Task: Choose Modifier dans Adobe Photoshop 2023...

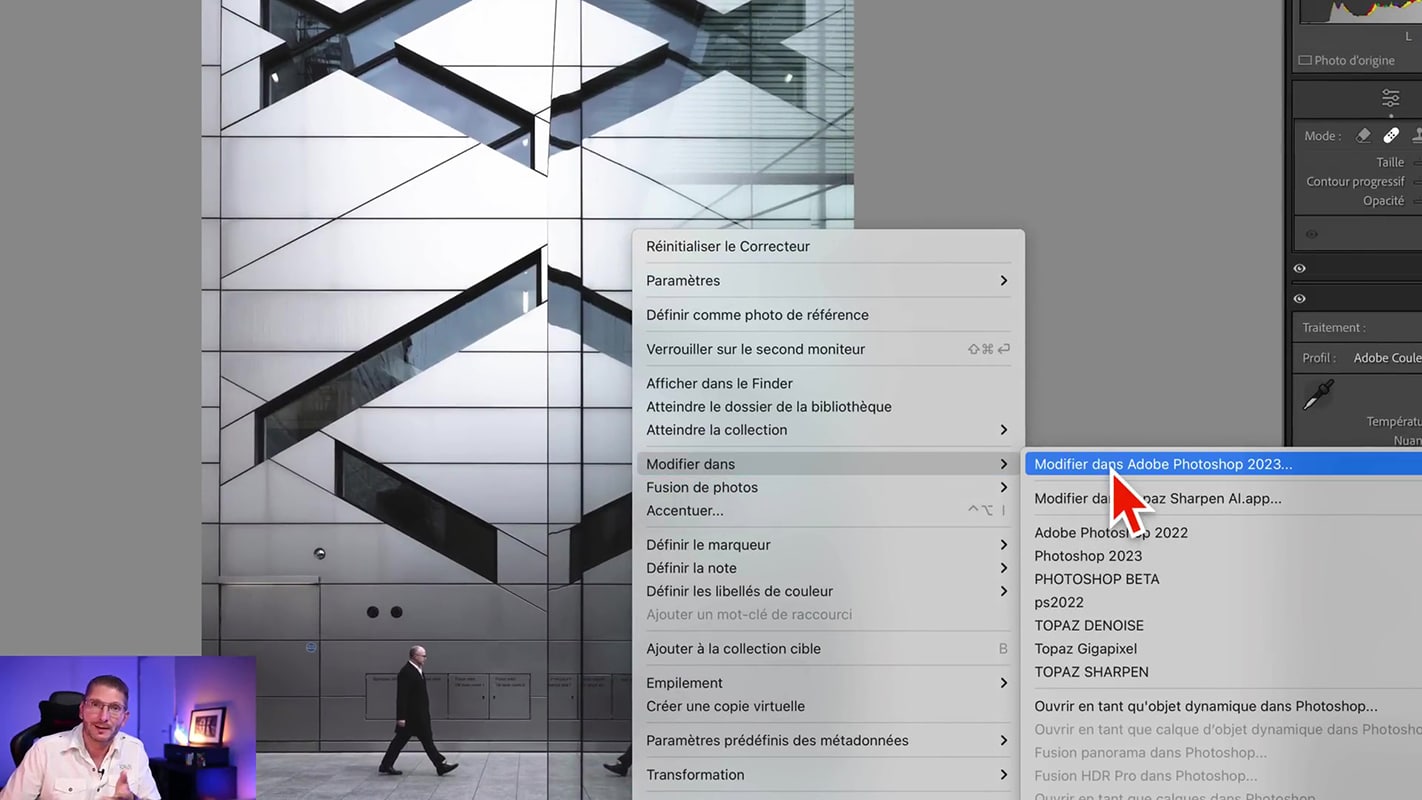Action: pos(1223,464)
